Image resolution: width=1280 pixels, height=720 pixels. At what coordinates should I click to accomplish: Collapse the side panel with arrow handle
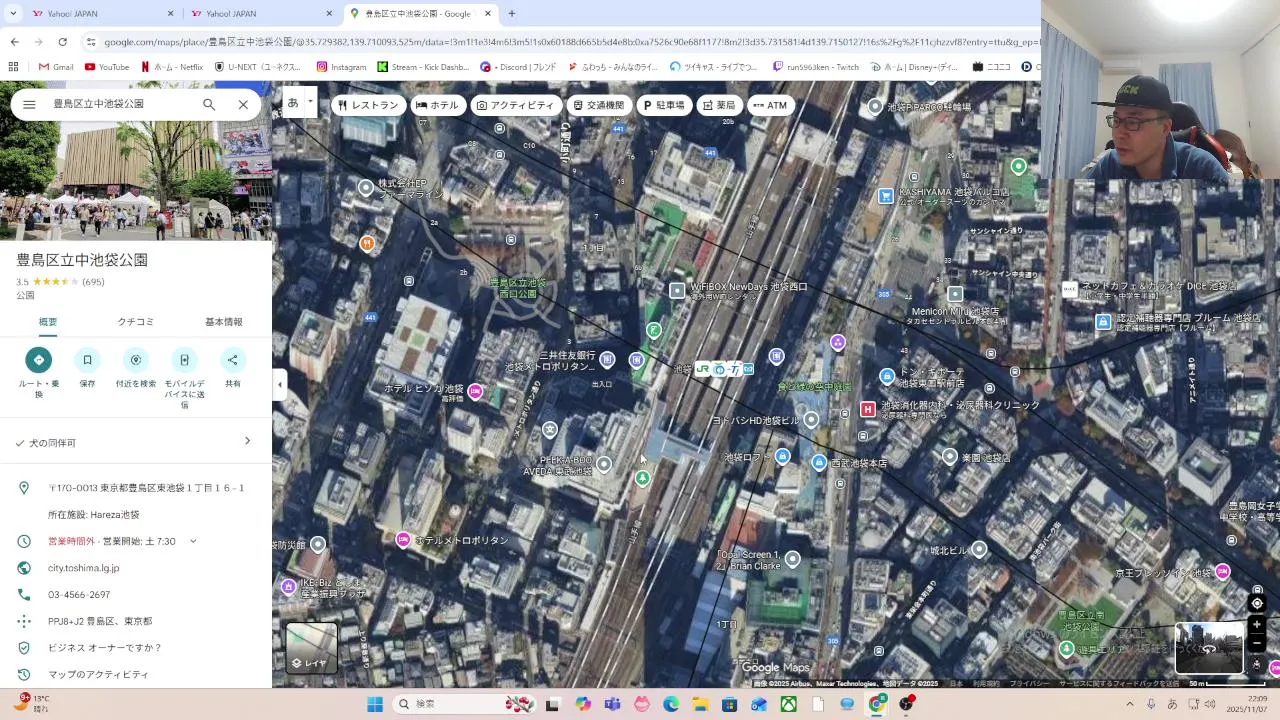[280, 384]
